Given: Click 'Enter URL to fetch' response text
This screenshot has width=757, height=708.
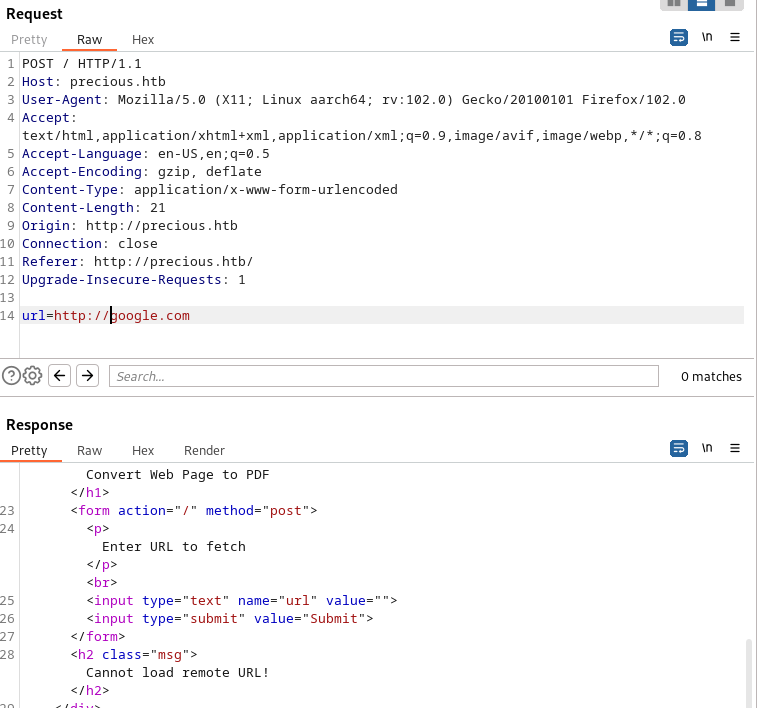Looking at the screenshot, I should point(174,546).
